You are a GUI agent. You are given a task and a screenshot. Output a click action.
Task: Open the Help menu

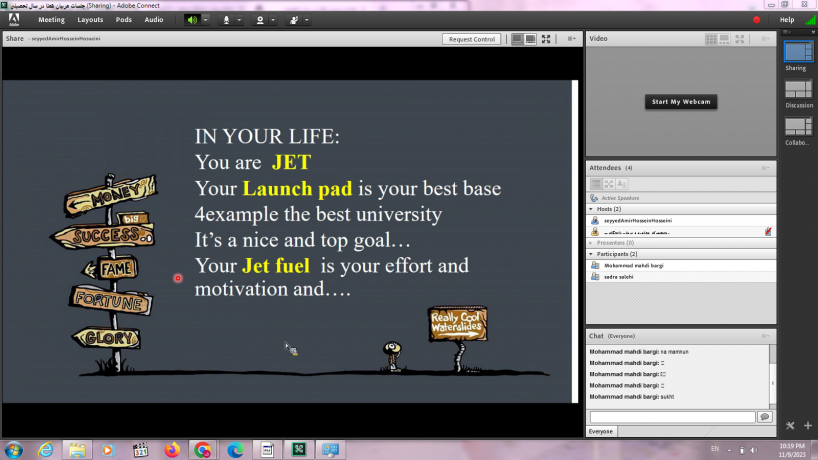[787, 20]
